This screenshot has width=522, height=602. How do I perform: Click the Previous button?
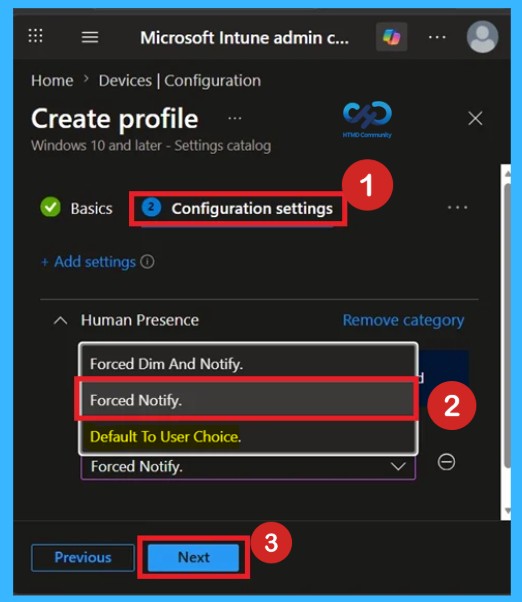pos(83,557)
